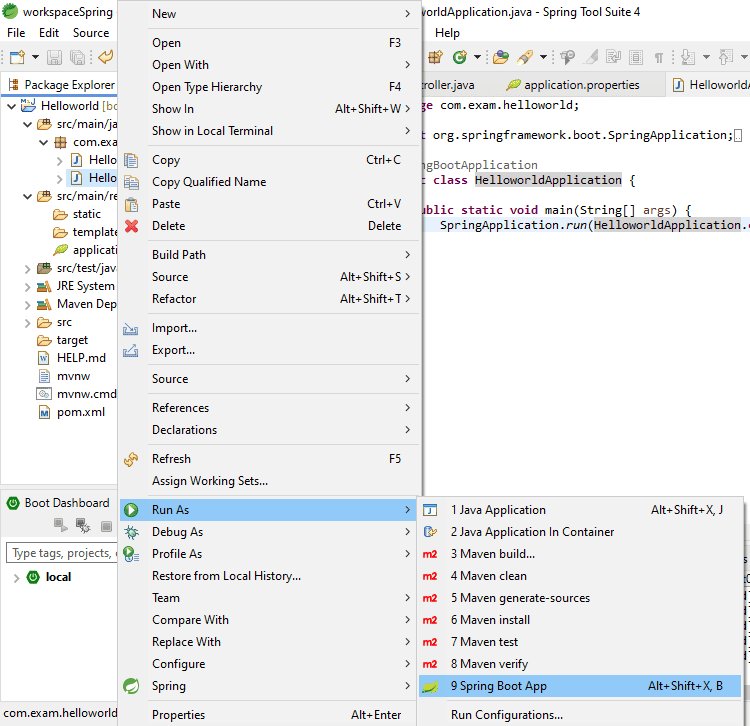750x726 pixels.
Task: Choose Copy from the context menu
Action: pos(269,160)
